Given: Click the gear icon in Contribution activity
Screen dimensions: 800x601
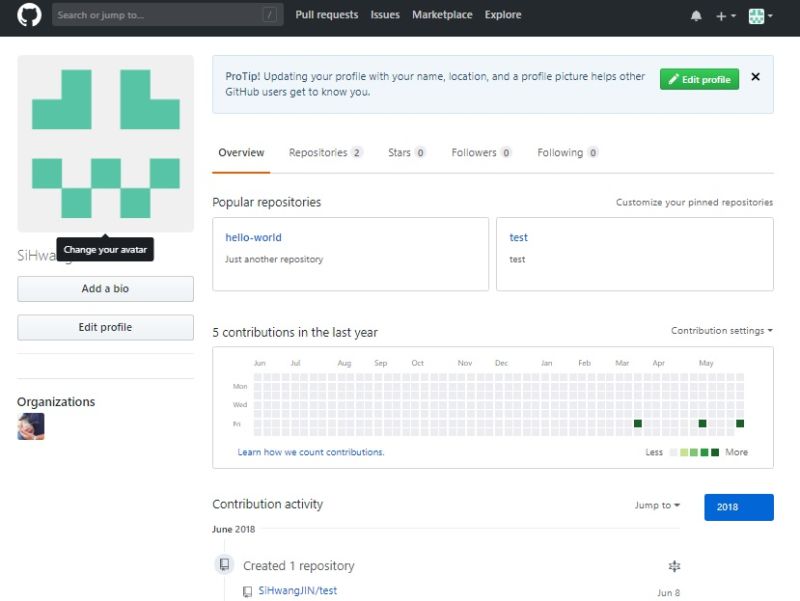Looking at the screenshot, I should coord(675,566).
